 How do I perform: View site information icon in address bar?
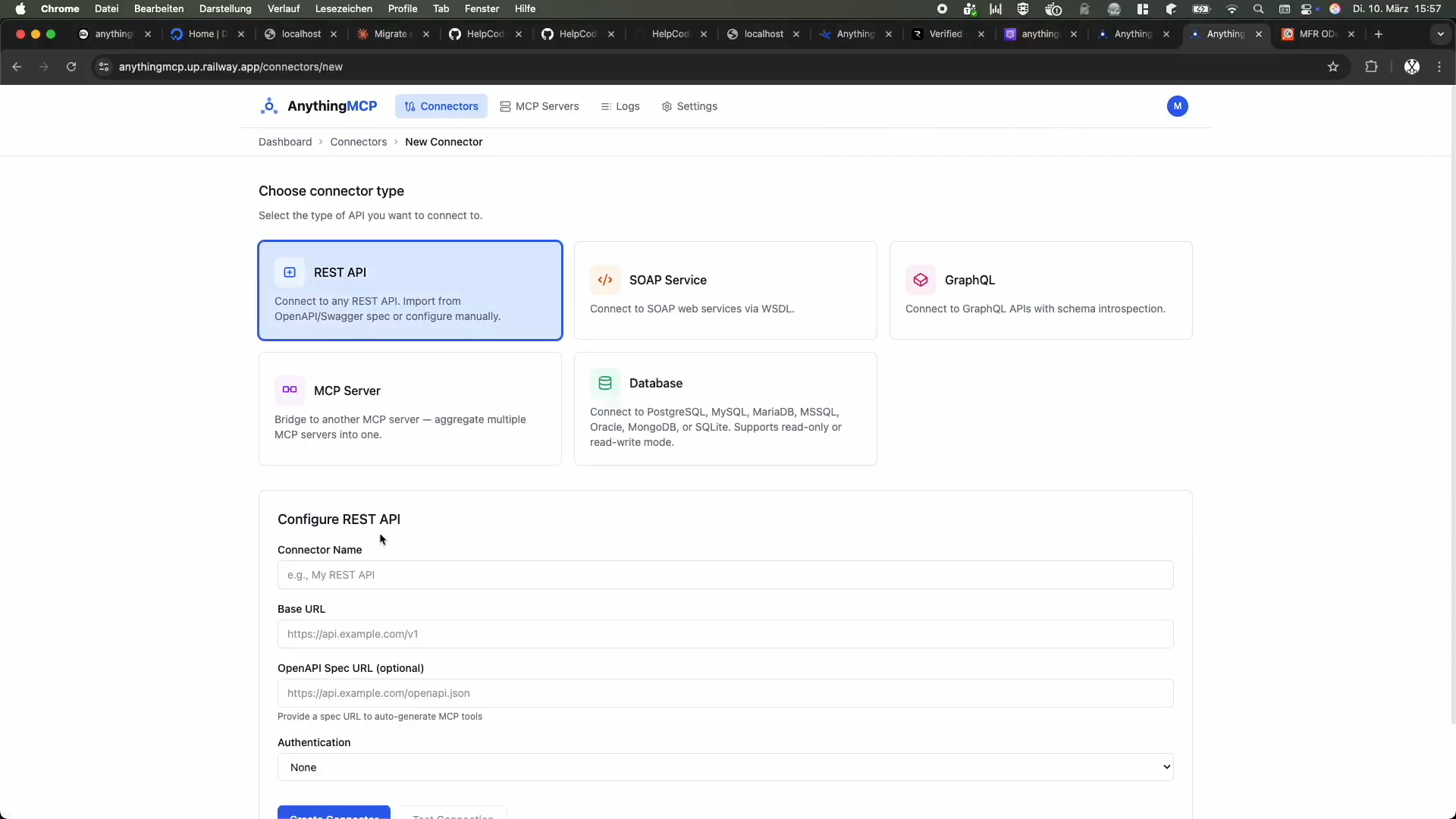pos(104,67)
